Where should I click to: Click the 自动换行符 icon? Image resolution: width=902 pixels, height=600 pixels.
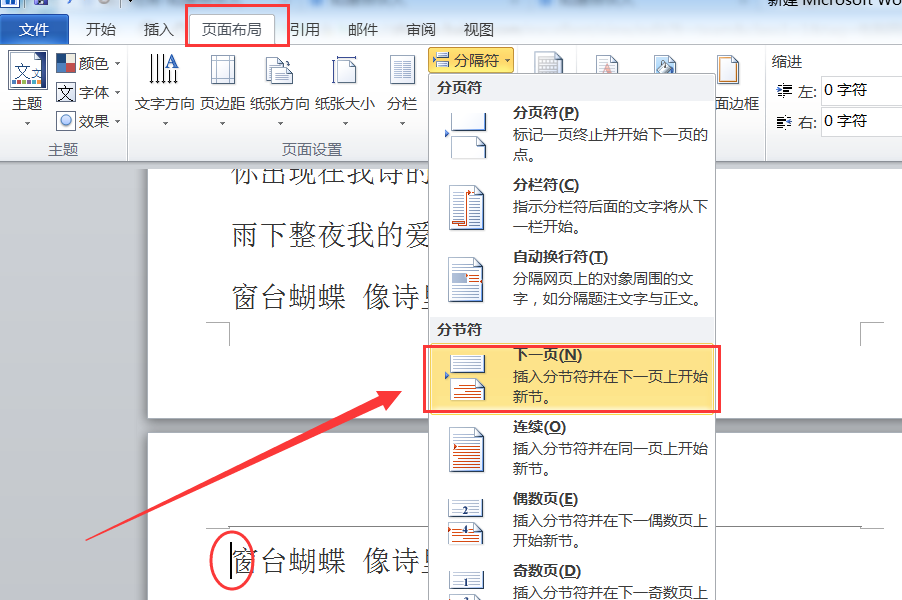(467, 280)
